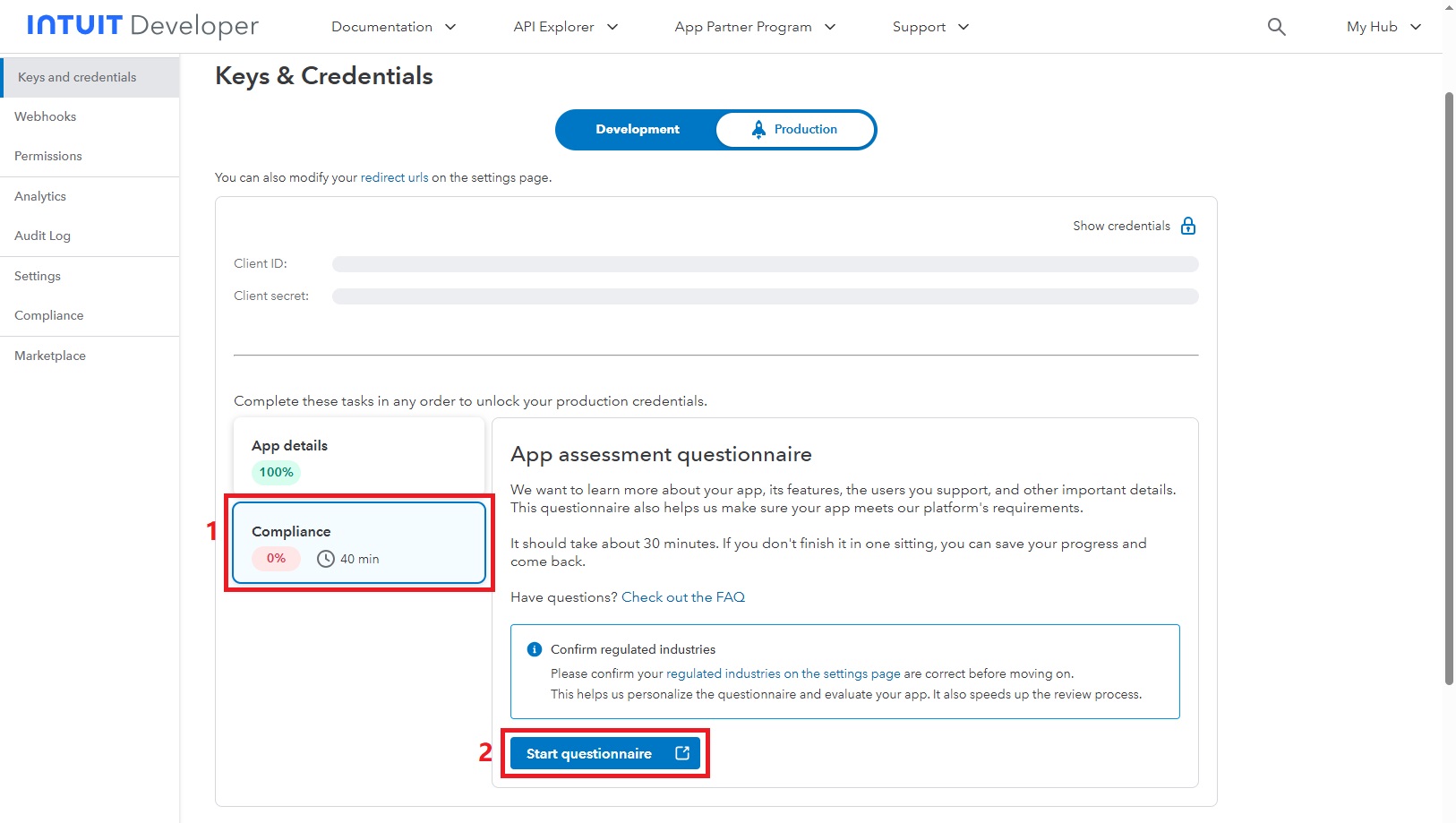This screenshot has height=823, width=1456.
Task: Follow the redirect urls link
Action: [394, 177]
